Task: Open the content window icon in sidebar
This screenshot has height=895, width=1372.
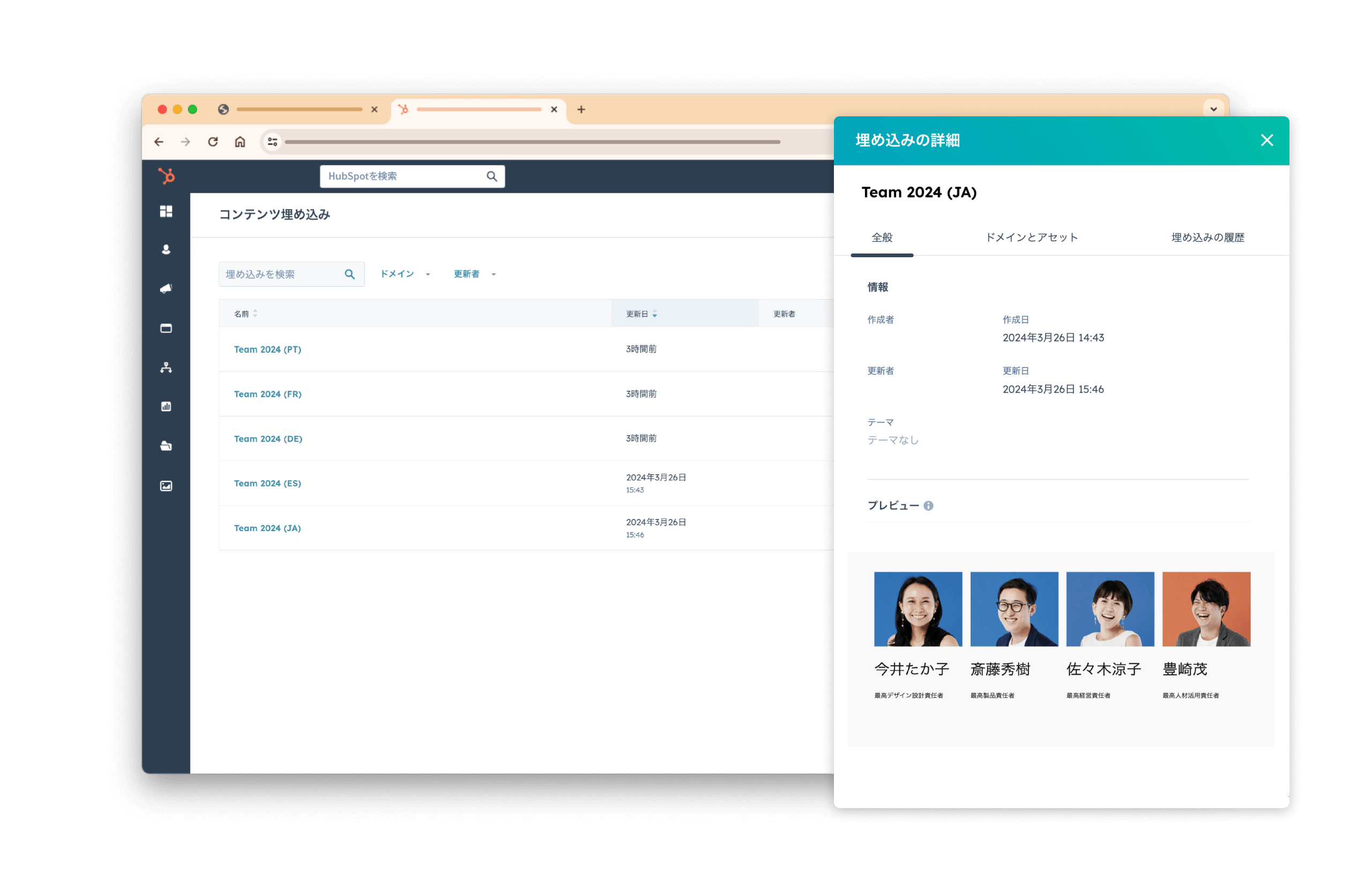Action: [x=166, y=329]
